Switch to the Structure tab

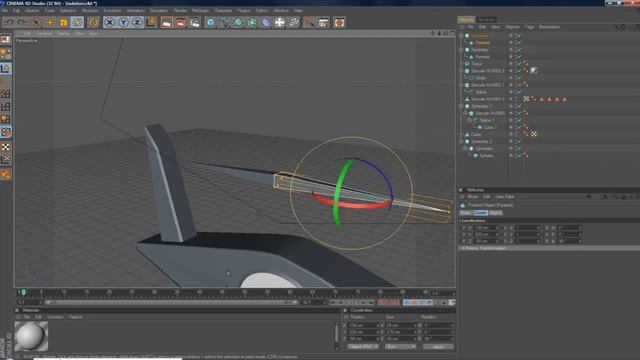coord(486,20)
